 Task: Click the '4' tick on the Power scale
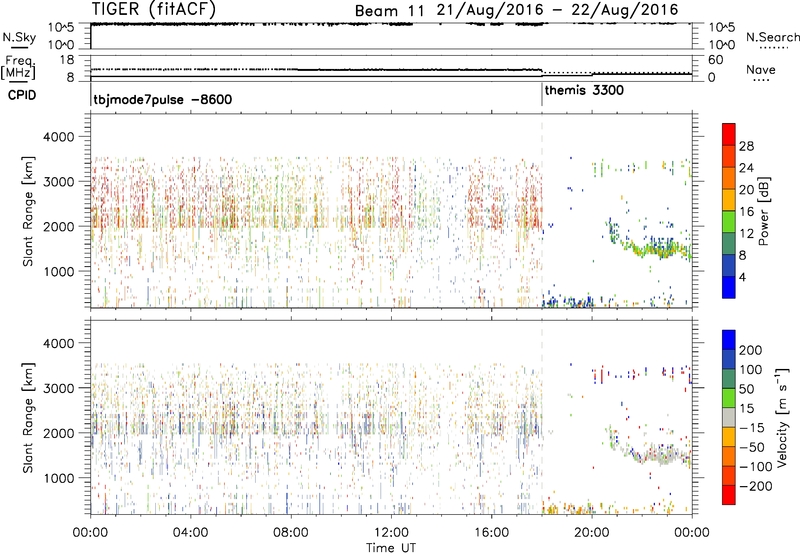742,277
